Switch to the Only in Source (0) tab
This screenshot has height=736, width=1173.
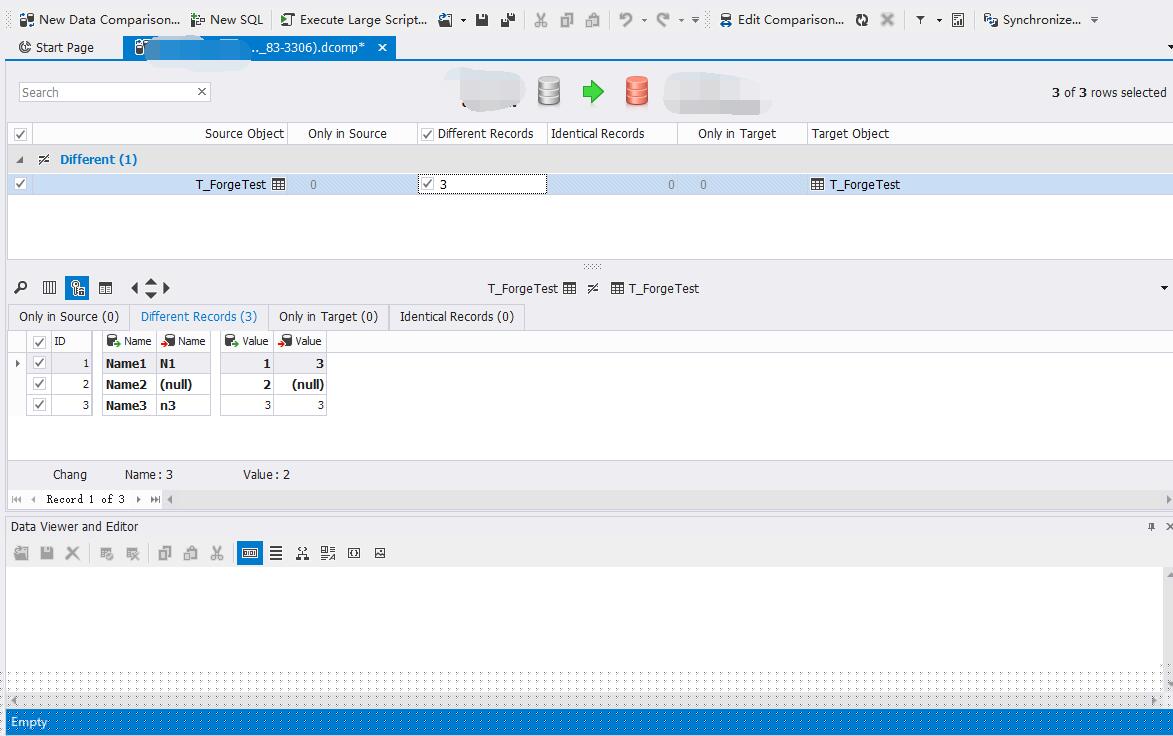(68, 317)
